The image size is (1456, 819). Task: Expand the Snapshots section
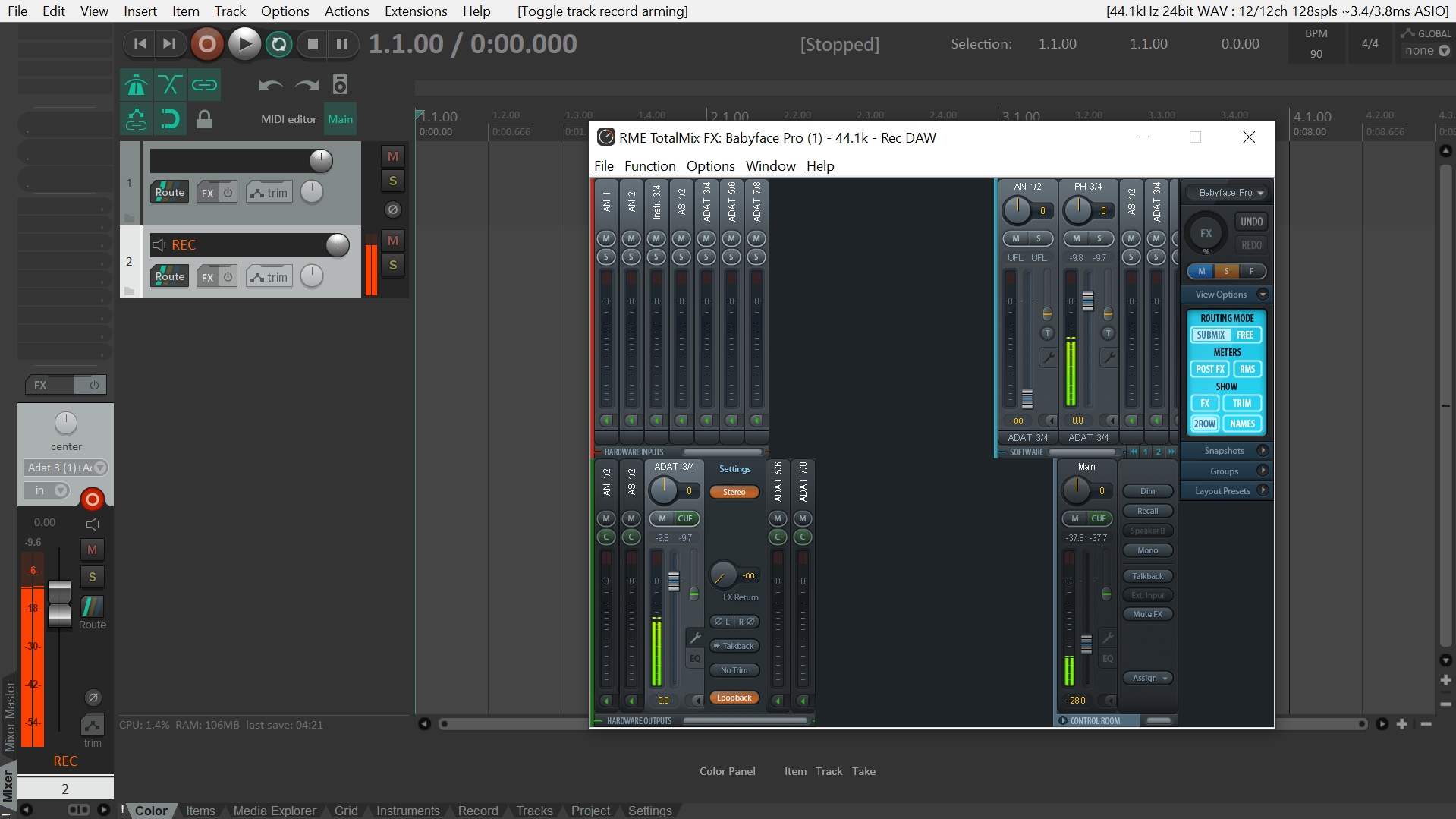1263,451
